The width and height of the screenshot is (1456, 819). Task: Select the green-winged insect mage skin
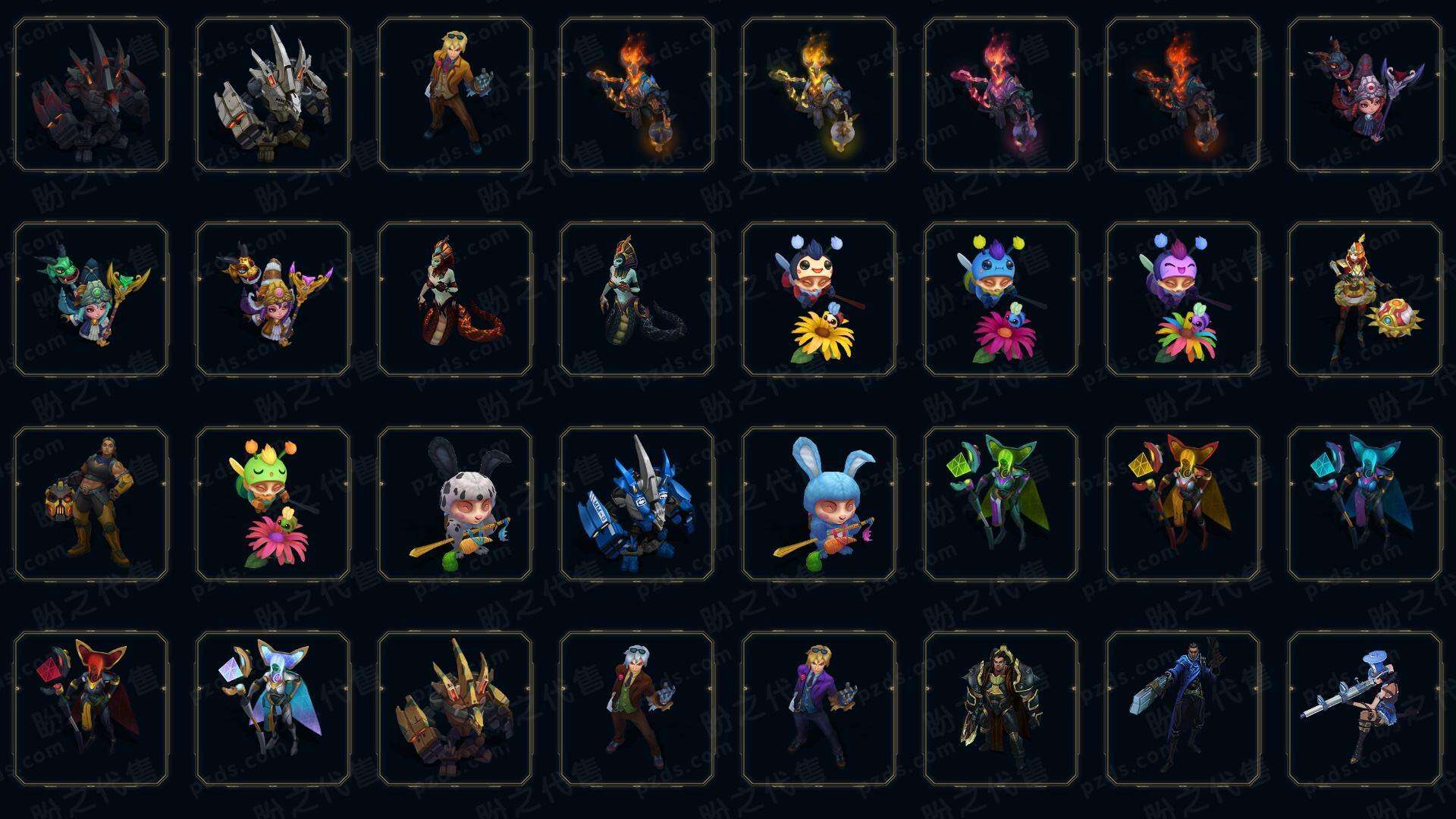[1001, 504]
